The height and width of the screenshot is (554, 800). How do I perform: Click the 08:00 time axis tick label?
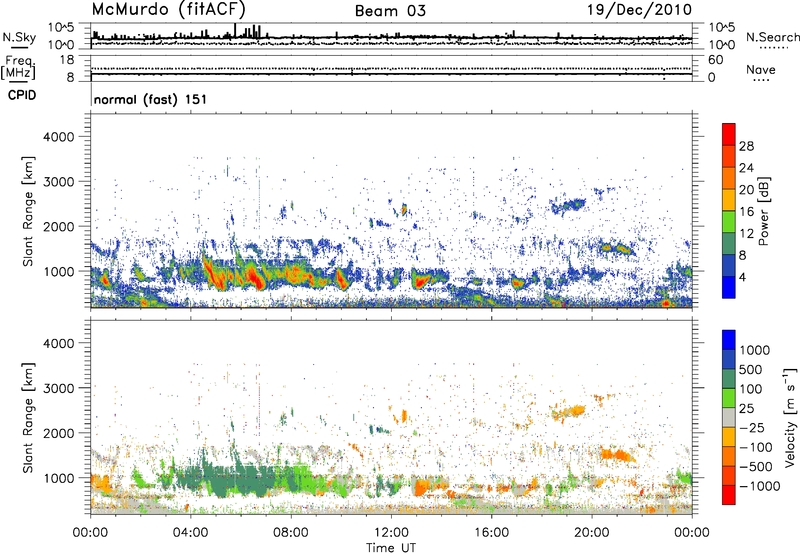coord(291,533)
